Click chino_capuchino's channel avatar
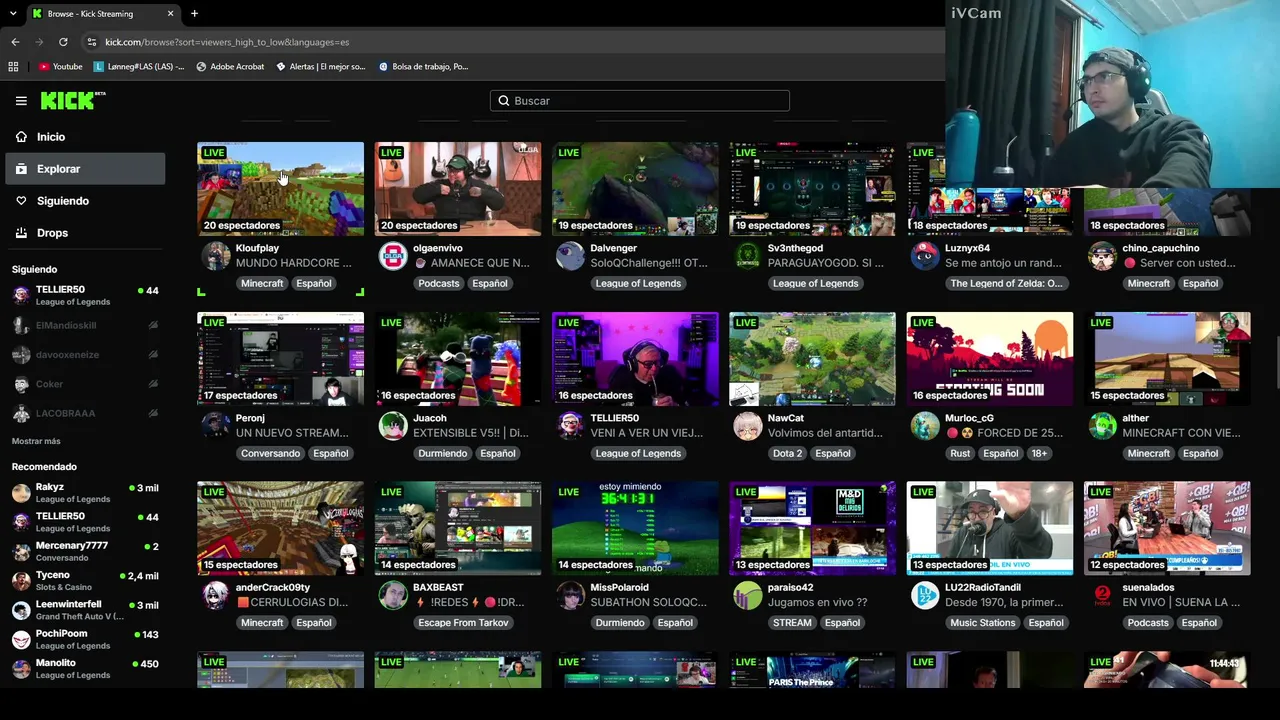Viewport: 1280px width, 720px height. (1102, 256)
